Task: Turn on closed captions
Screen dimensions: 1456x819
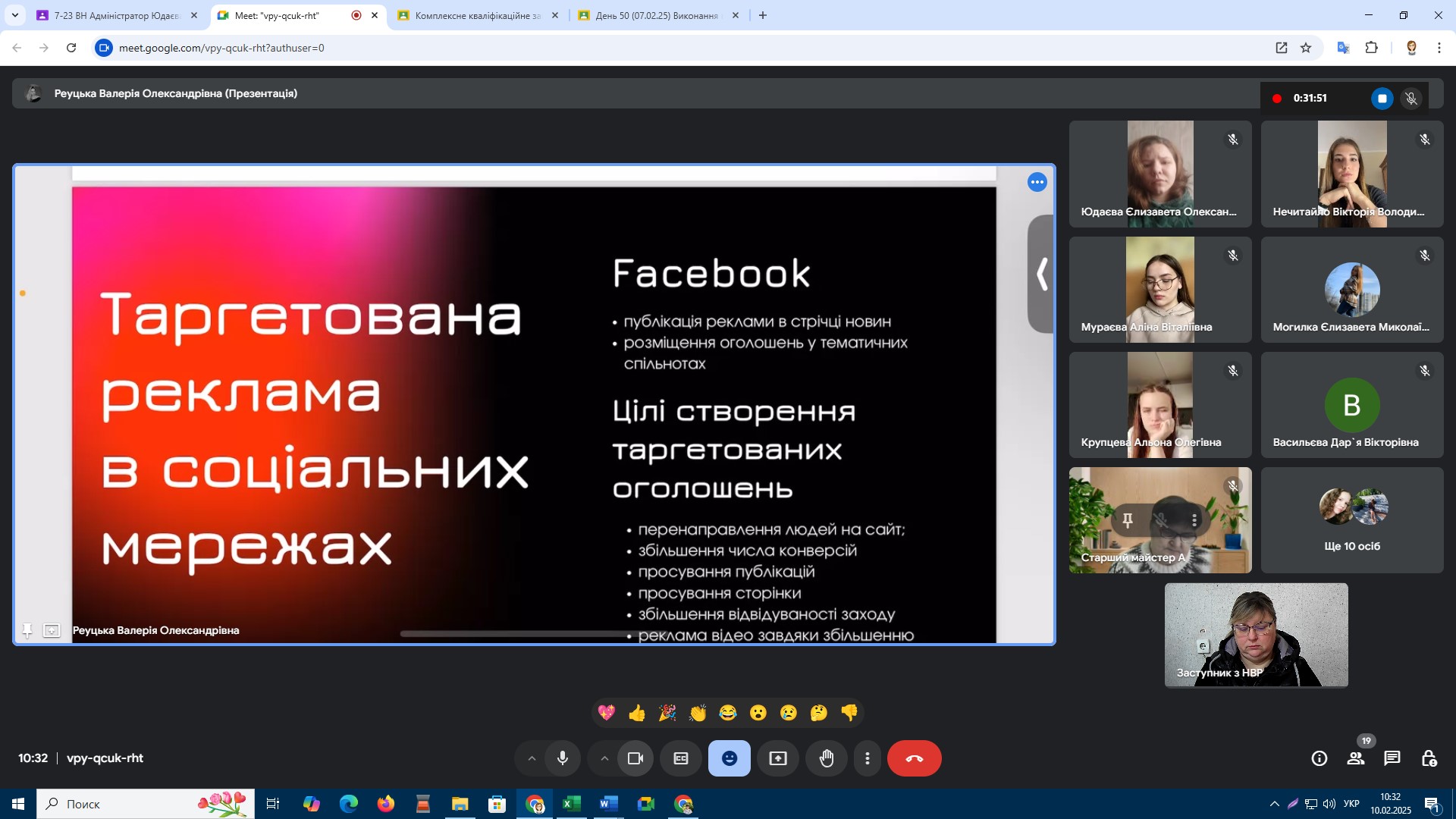Action: [681, 758]
